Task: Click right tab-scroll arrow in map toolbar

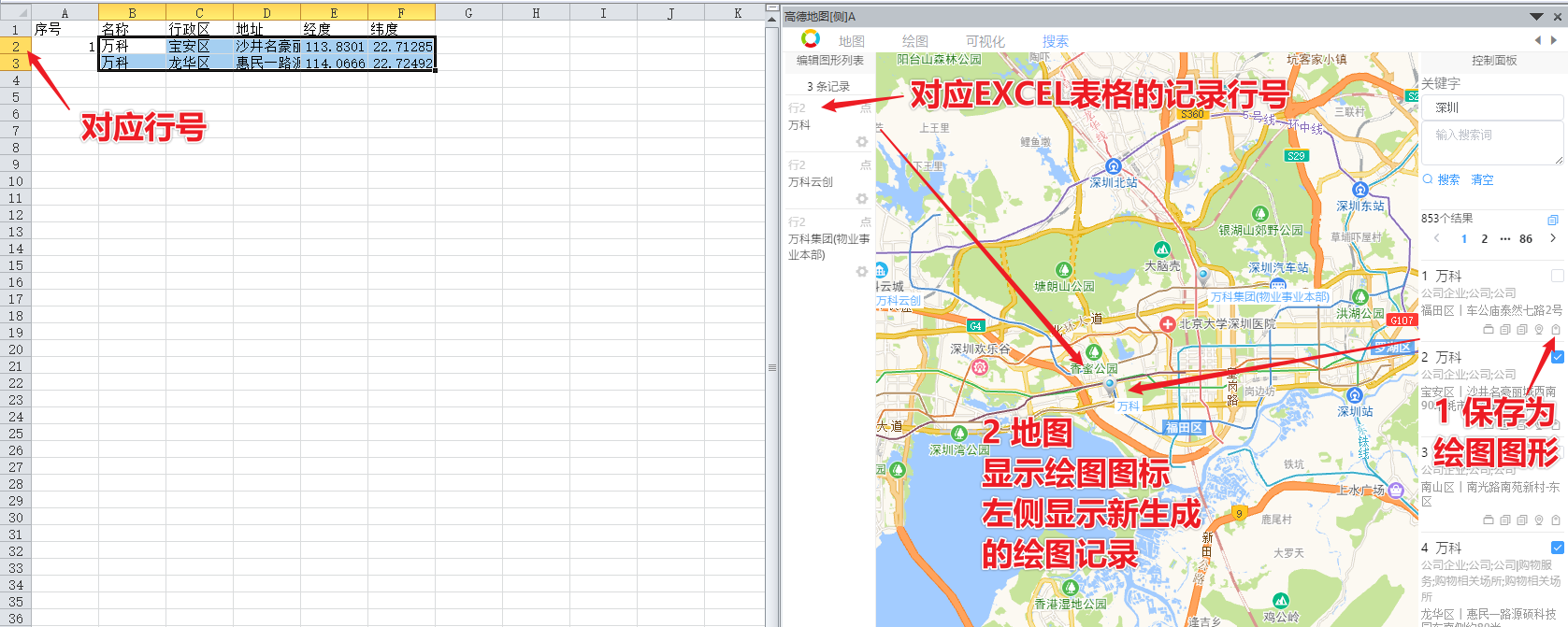Action: coord(1554,40)
